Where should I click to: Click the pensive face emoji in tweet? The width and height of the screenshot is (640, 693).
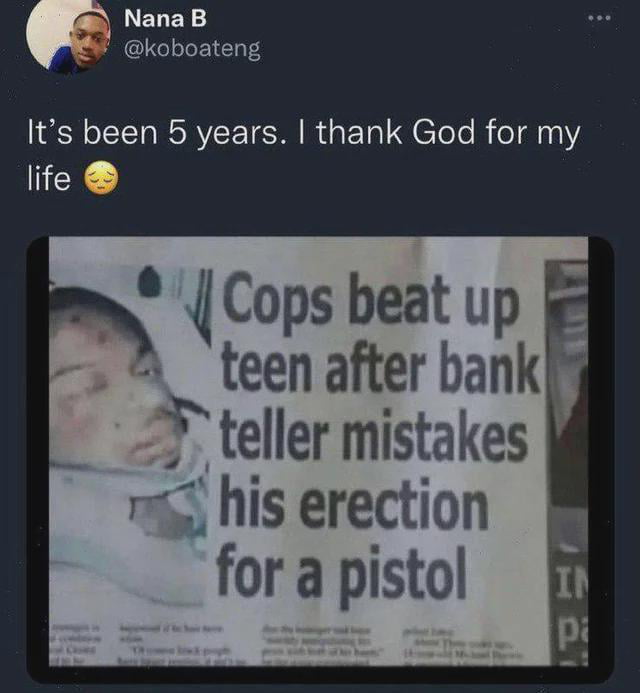(101, 180)
